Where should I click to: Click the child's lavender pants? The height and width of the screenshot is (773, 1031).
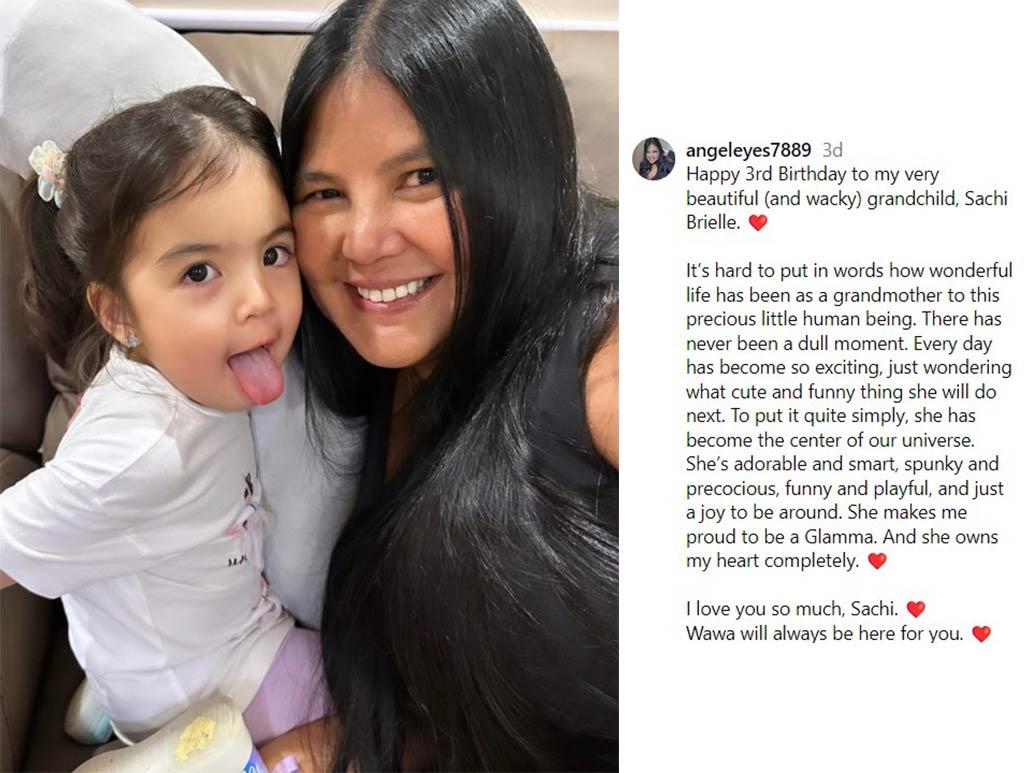click(287, 684)
